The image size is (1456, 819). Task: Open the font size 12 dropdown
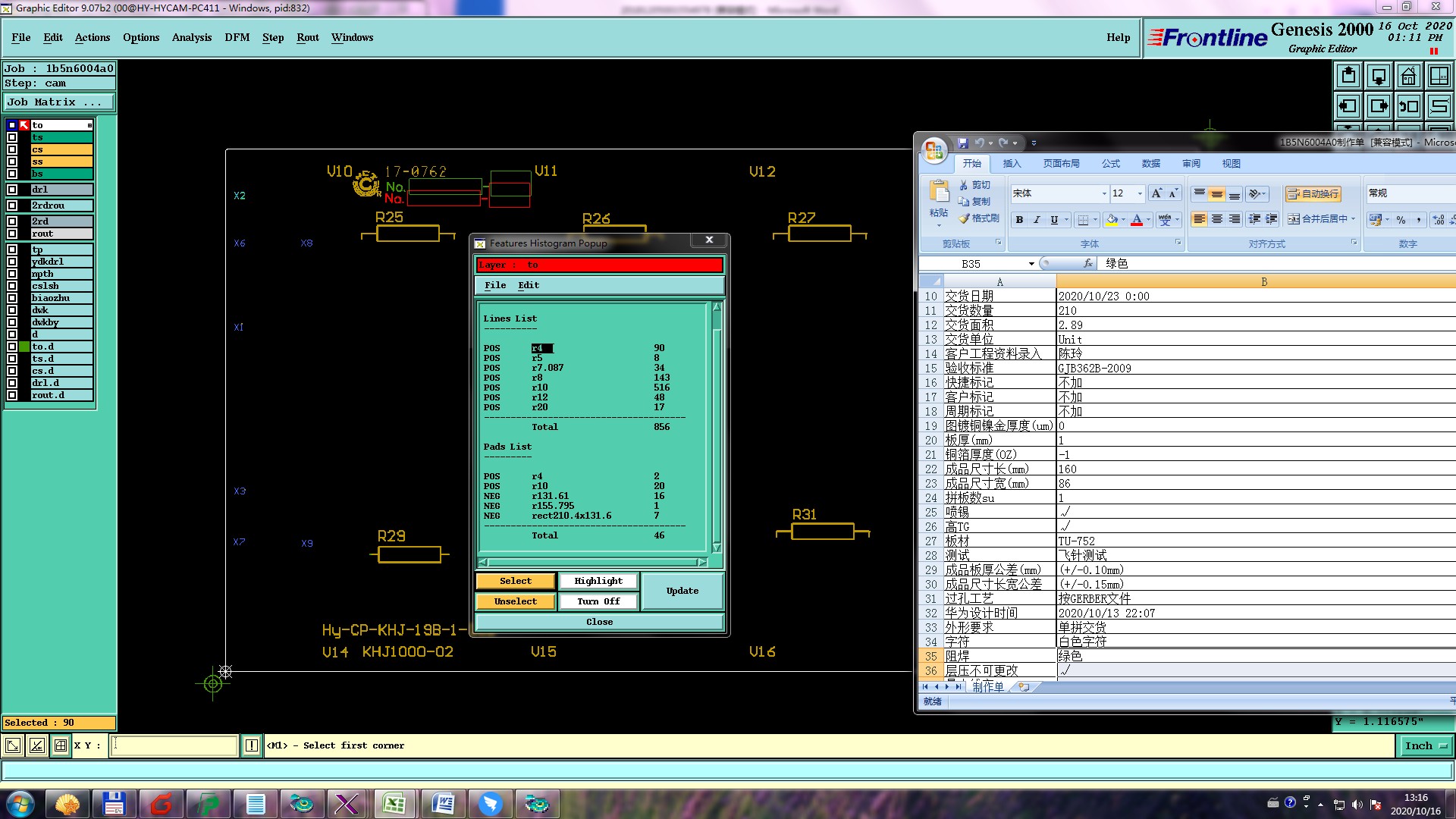click(1139, 194)
